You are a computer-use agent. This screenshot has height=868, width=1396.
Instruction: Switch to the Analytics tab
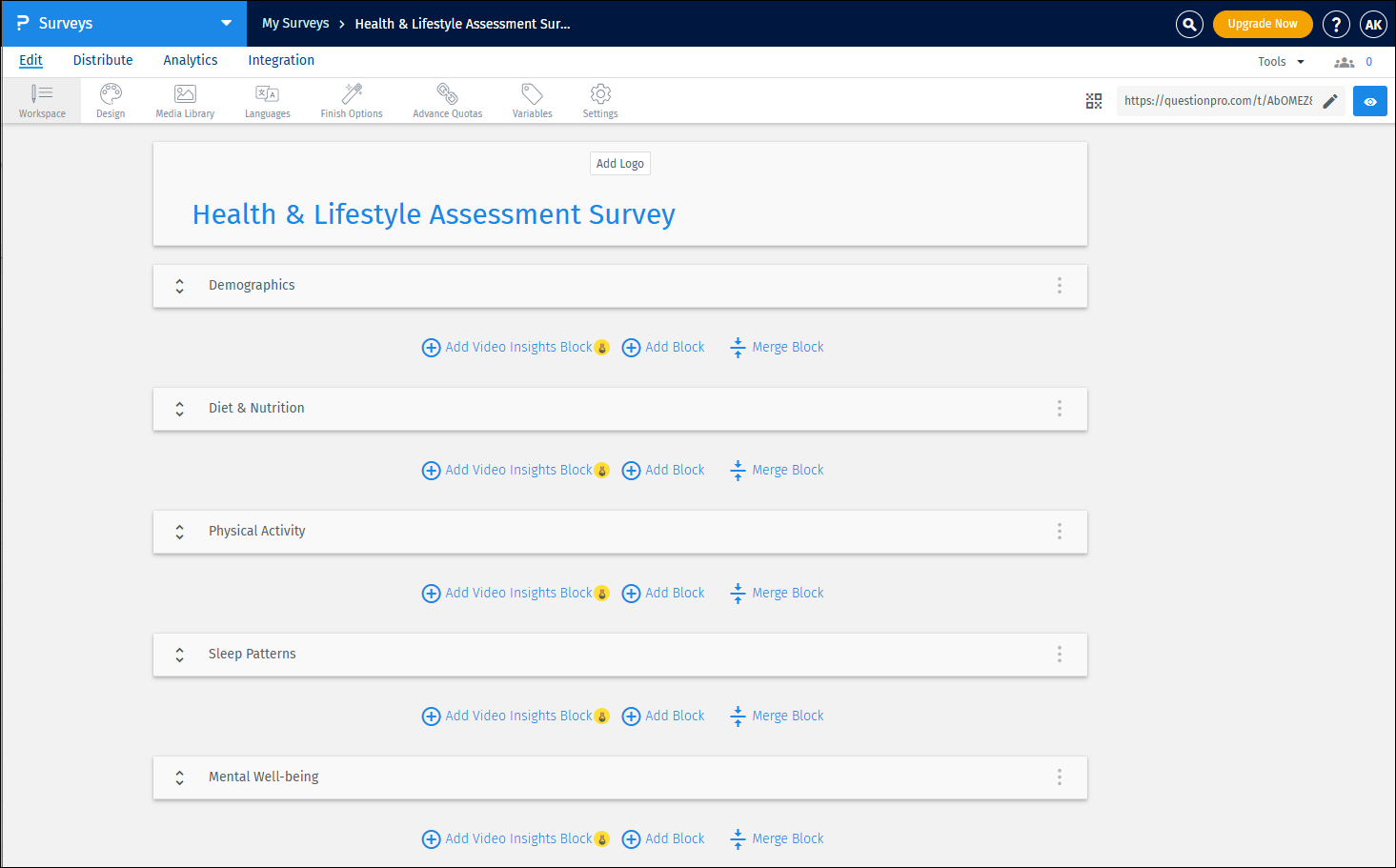pyautogui.click(x=190, y=60)
